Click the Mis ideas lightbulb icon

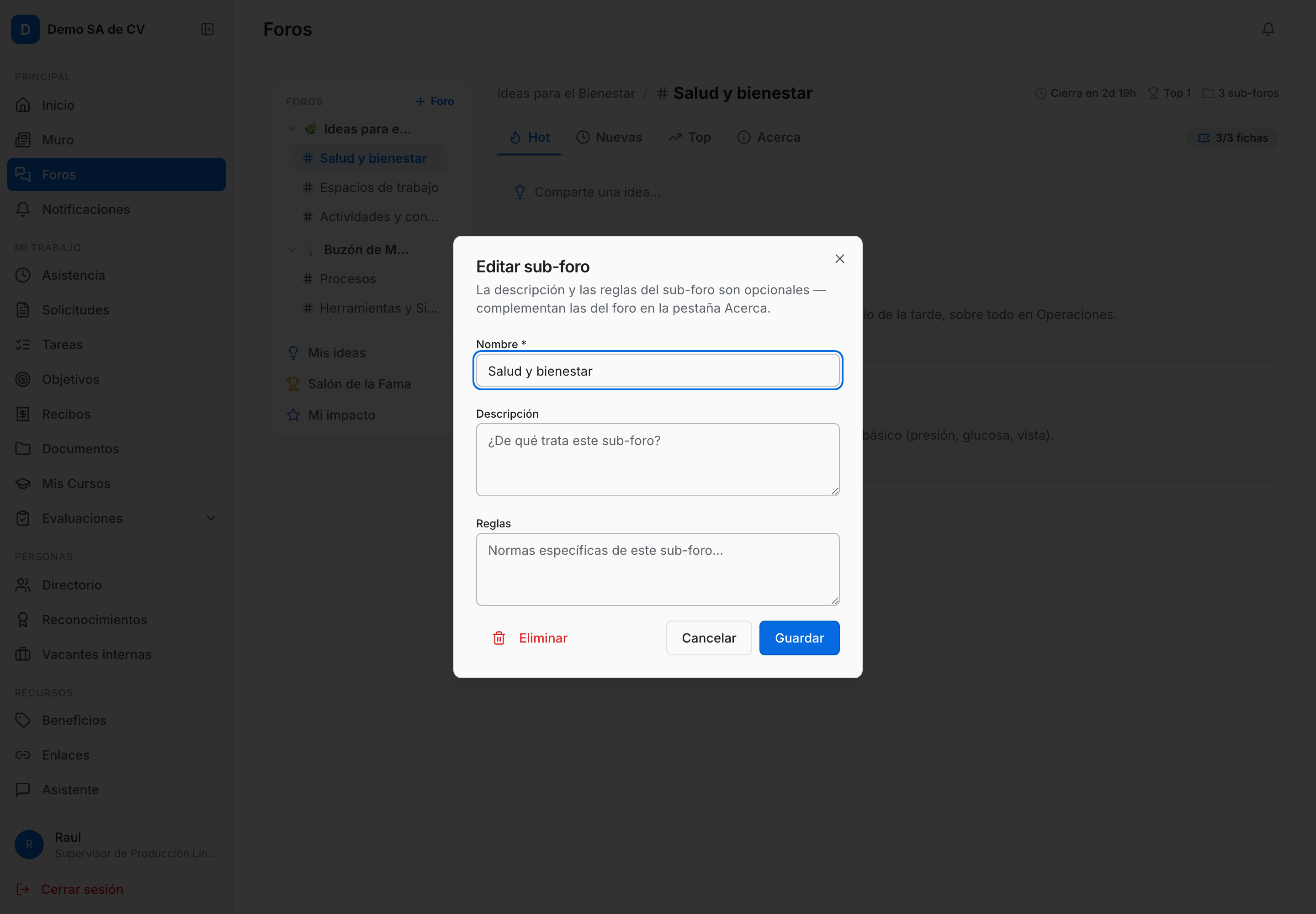(x=293, y=353)
